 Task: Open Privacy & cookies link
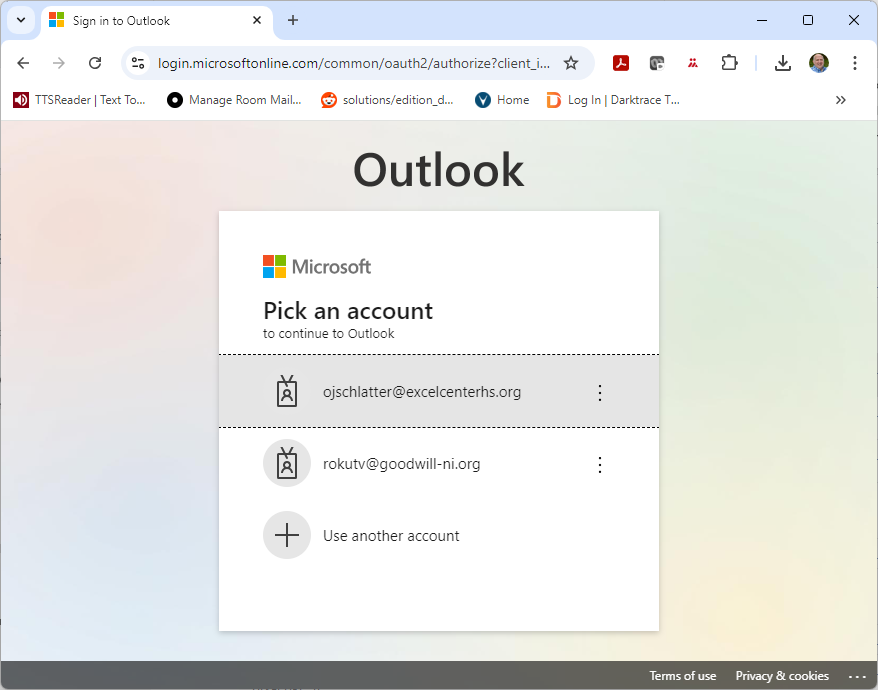coord(782,675)
